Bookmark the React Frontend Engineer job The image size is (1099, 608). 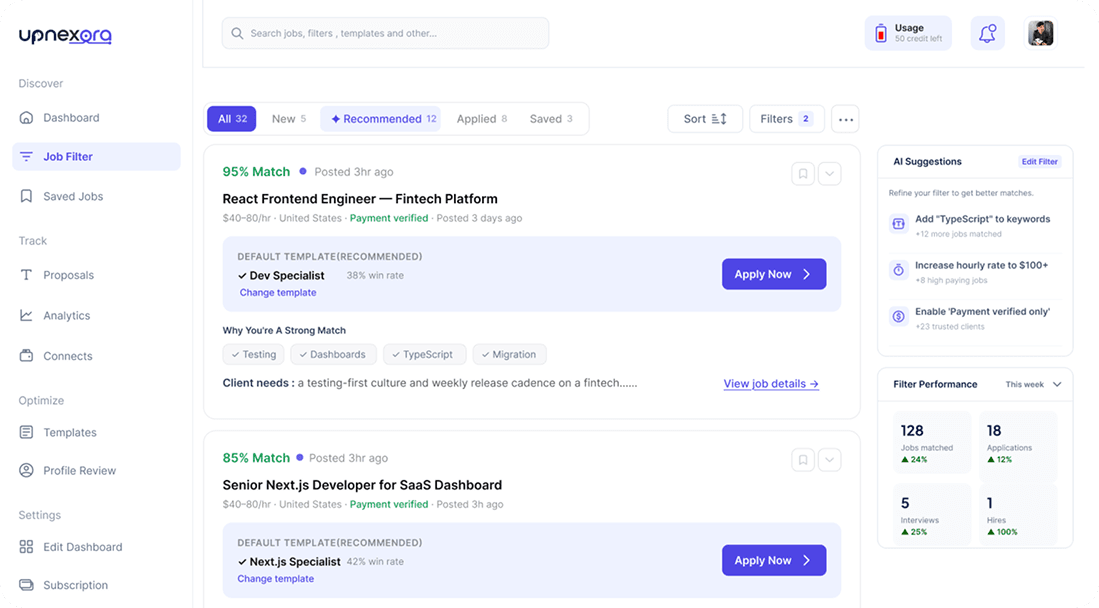pyautogui.click(x=803, y=173)
